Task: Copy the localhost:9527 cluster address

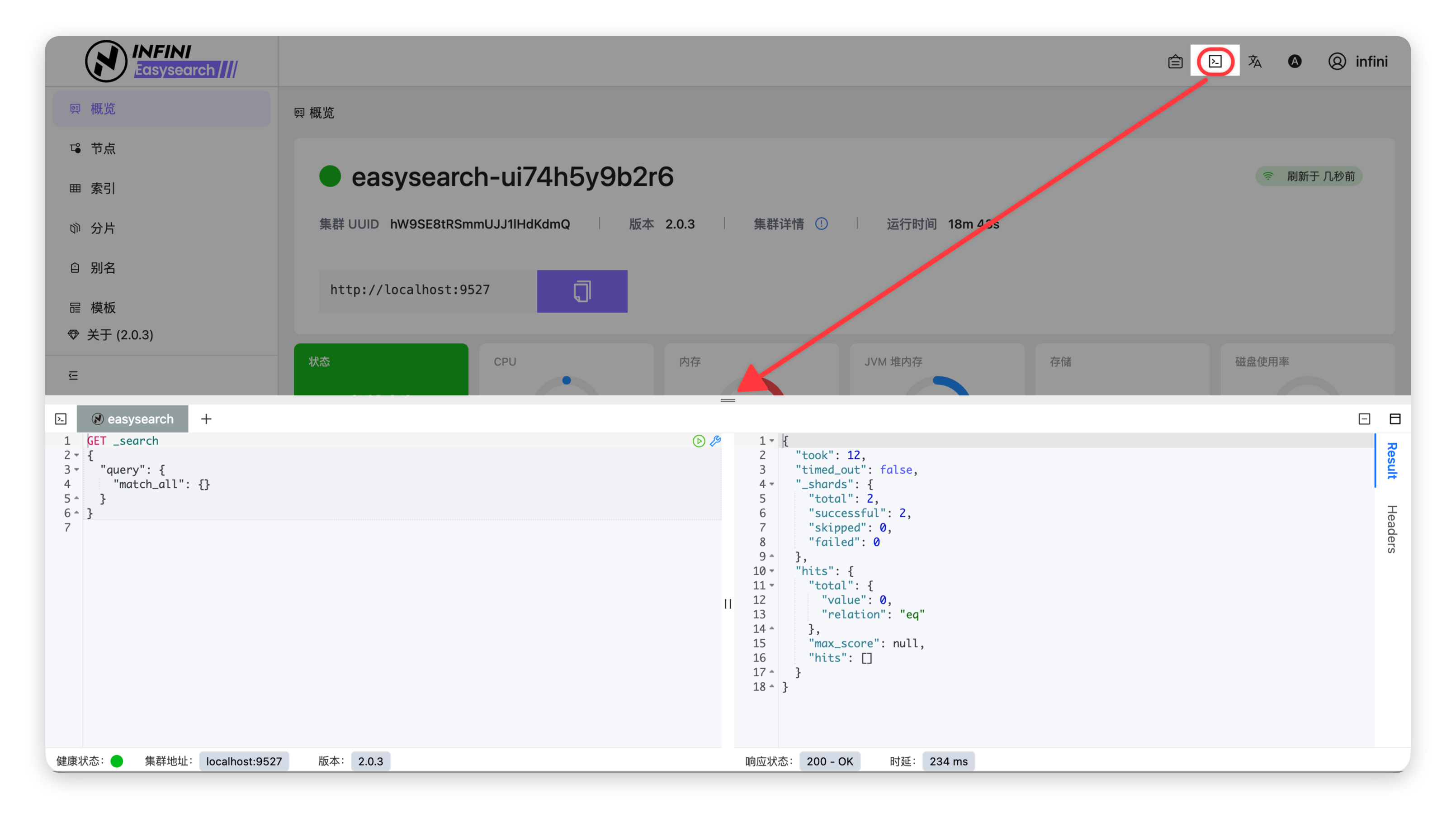Action: pos(582,291)
